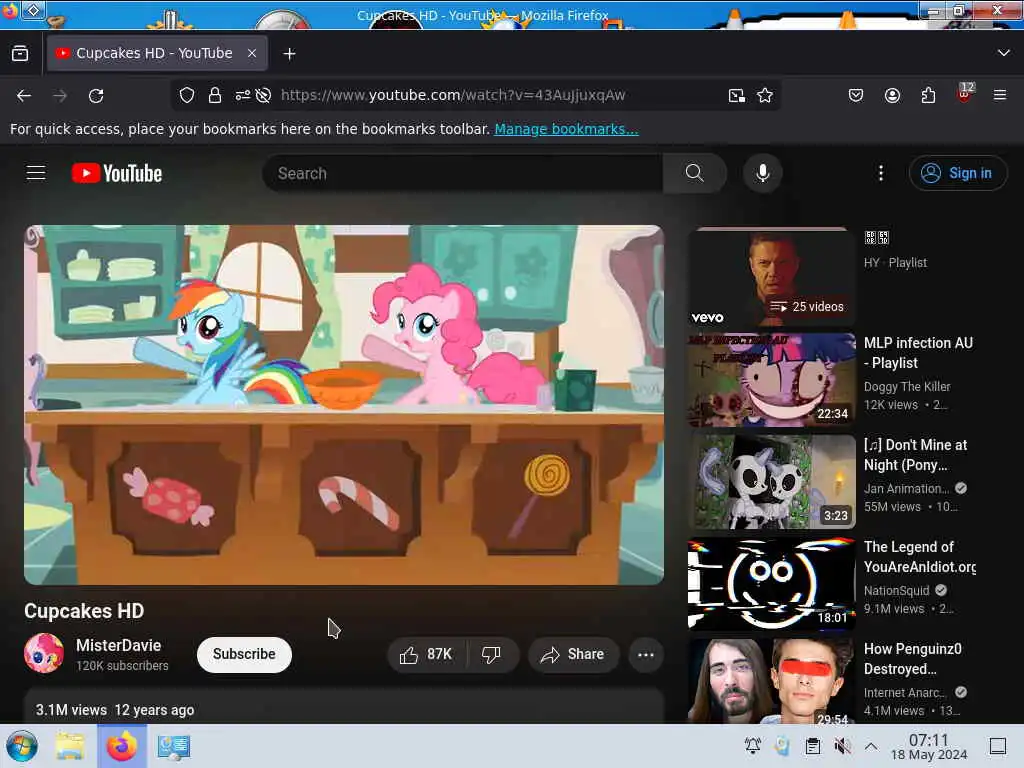Open more actions ellipsis under video
Image resolution: width=1024 pixels, height=768 pixels.
(646, 654)
